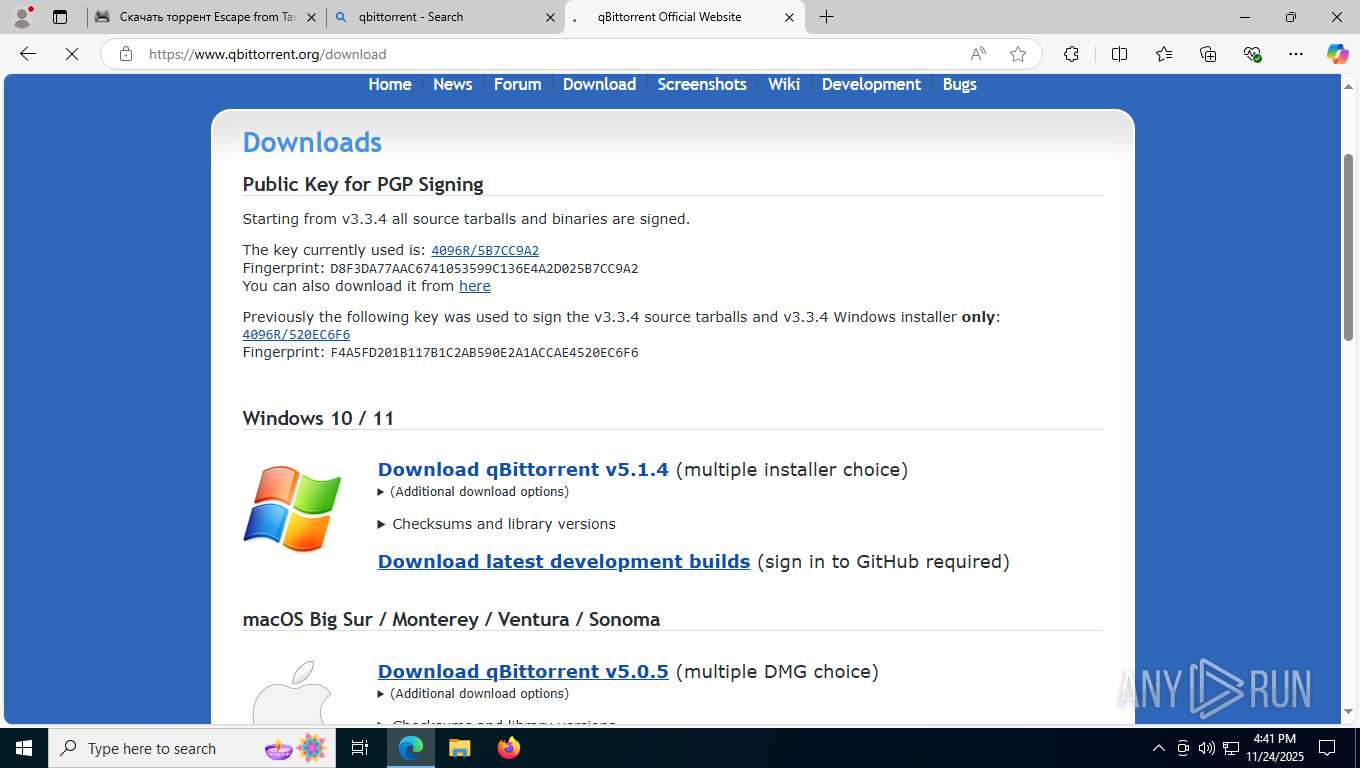Close the qBittorrent Official Website tab
This screenshot has width=1360, height=768.
[789, 17]
